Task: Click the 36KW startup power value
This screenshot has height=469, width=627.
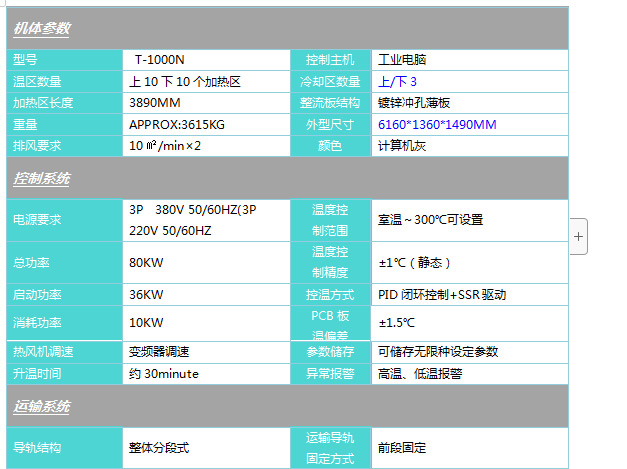Action: (x=146, y=295)
